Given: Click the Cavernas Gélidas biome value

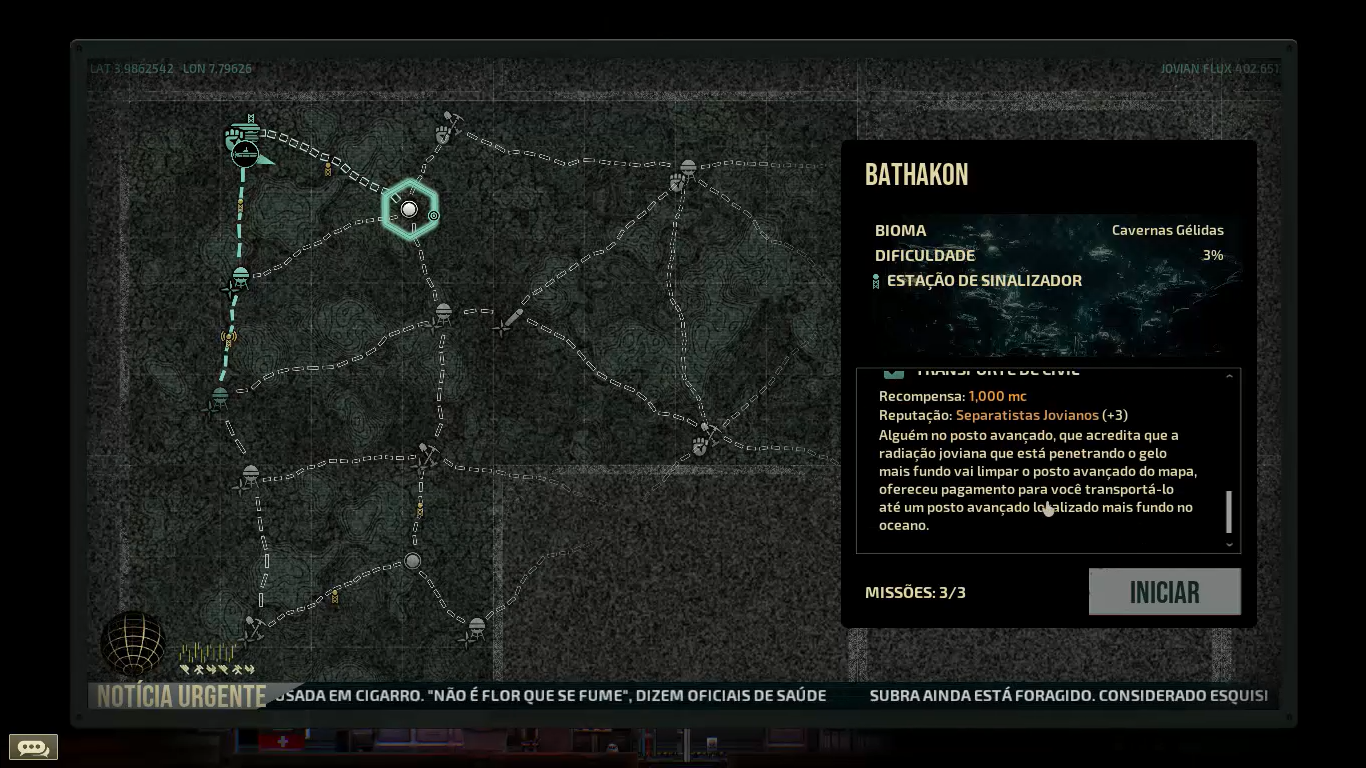Looking at the screenshot, I should (x=1168, y=230).
